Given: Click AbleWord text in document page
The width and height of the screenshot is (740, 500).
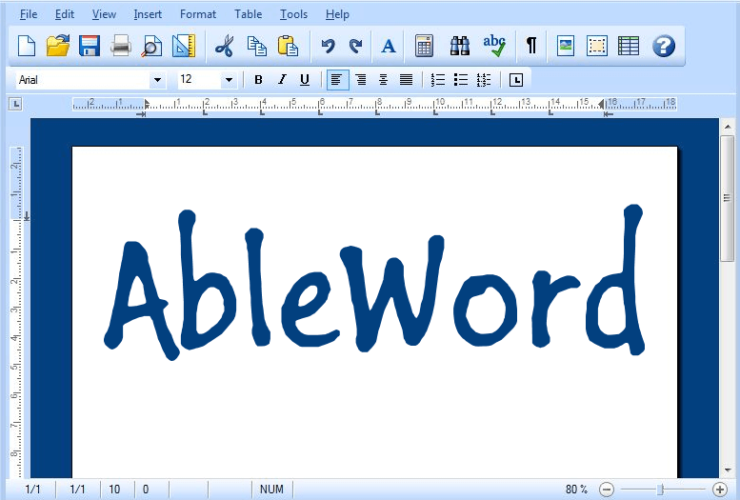Looking at the screenshot, I should pyautogui.click(x=375, y=282).
